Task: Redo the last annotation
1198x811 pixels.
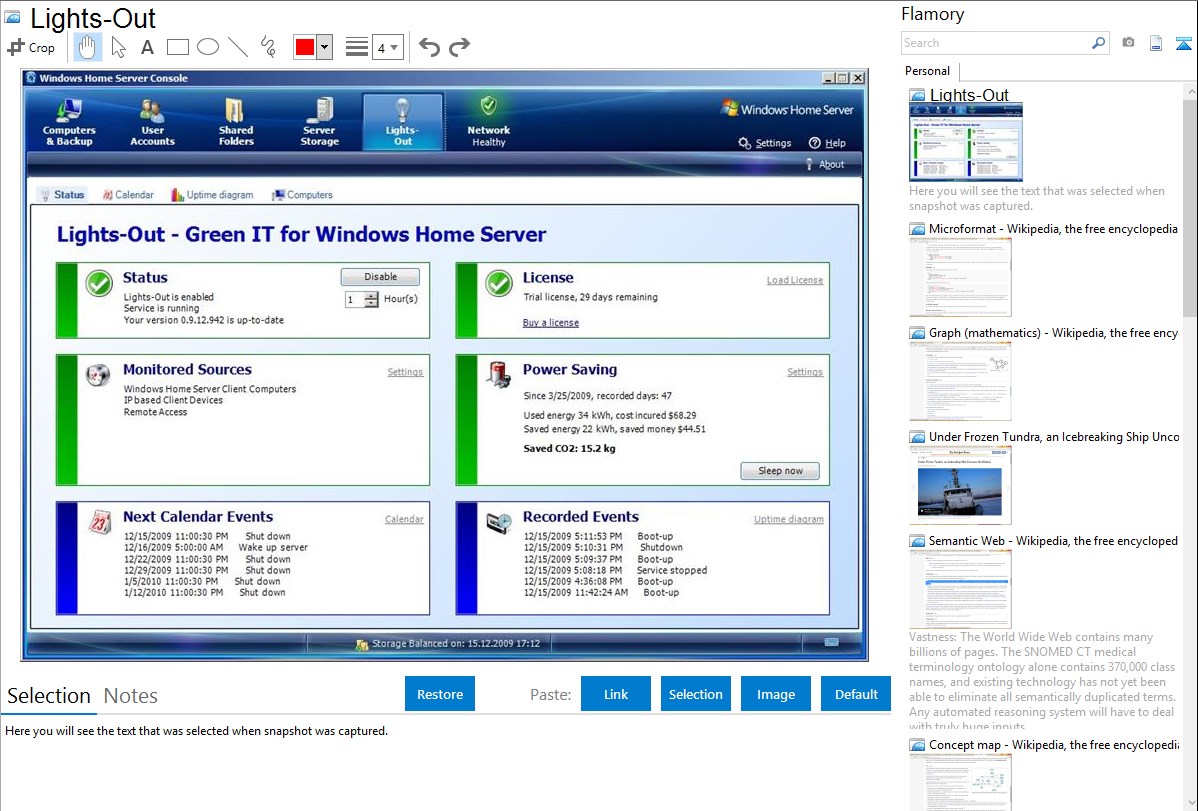Action: (x=459, y=47)
